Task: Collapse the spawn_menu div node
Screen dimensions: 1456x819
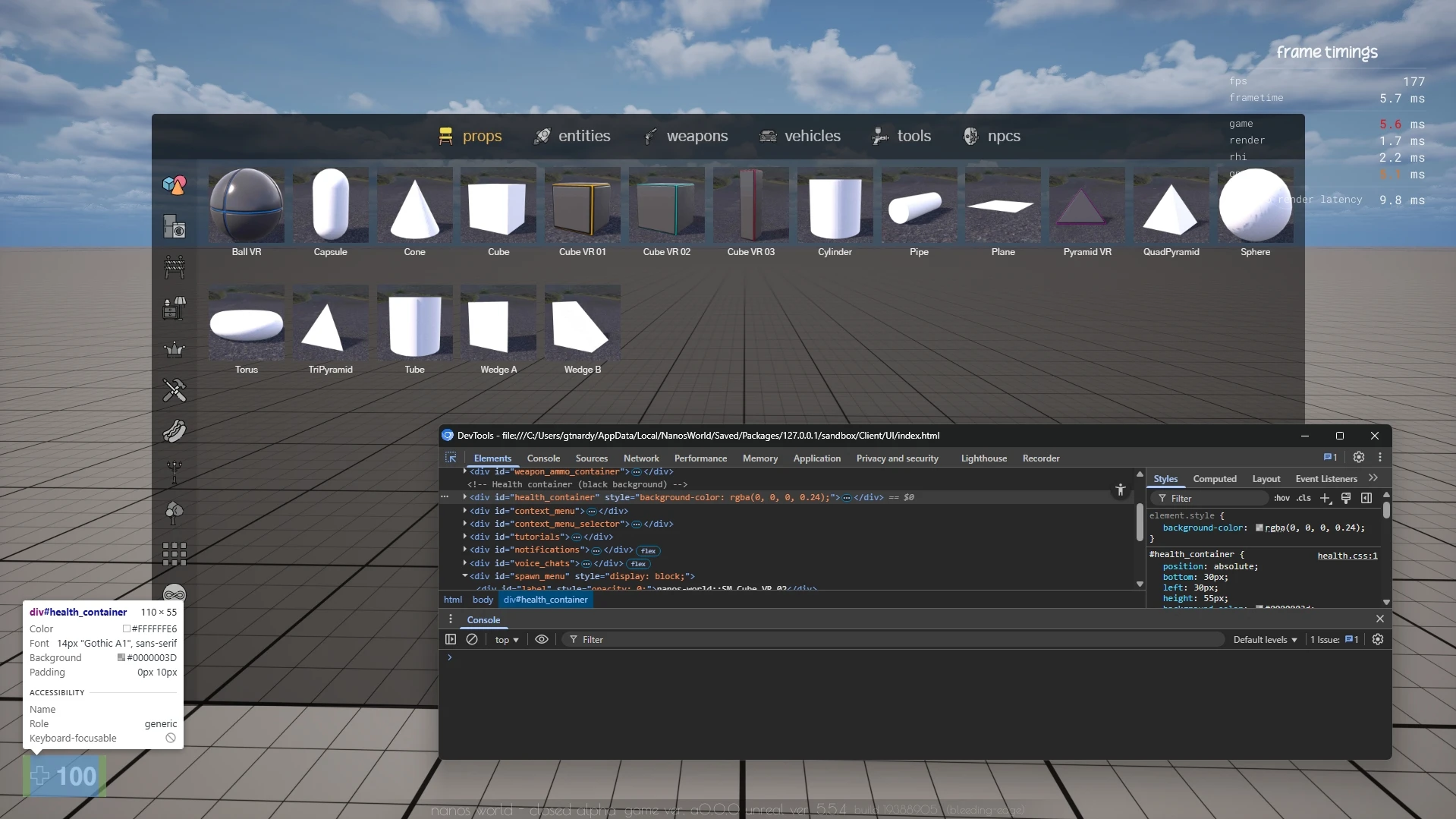Action: coord(465,576)
